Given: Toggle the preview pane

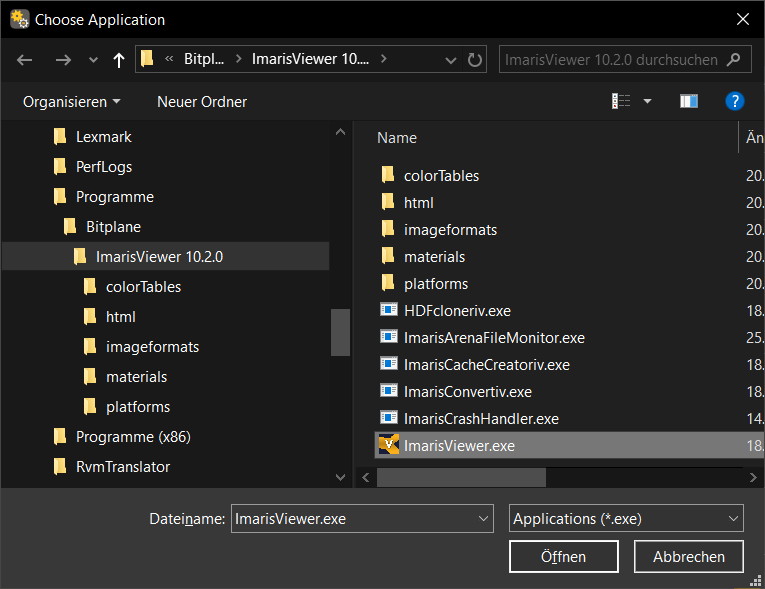Looking at the screenshot, I should point(689,101).
